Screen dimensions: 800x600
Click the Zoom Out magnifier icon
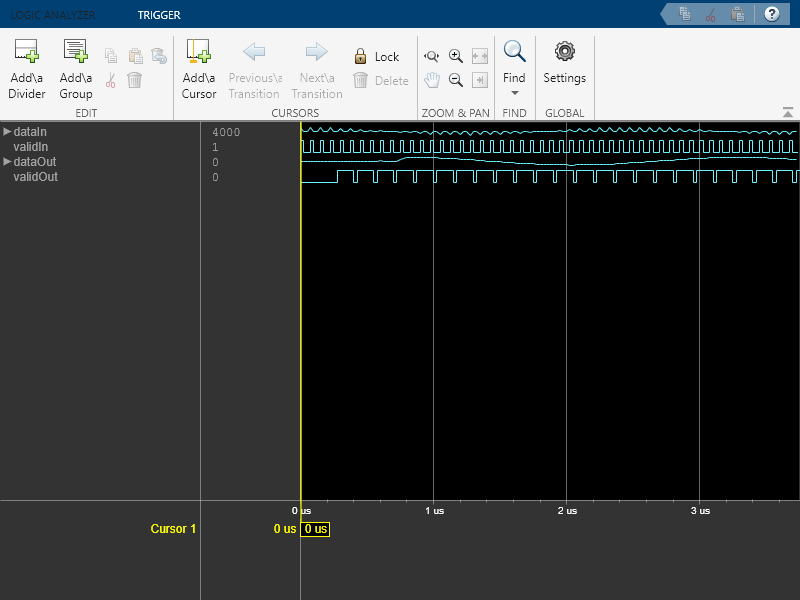click(x=456, y=80)
